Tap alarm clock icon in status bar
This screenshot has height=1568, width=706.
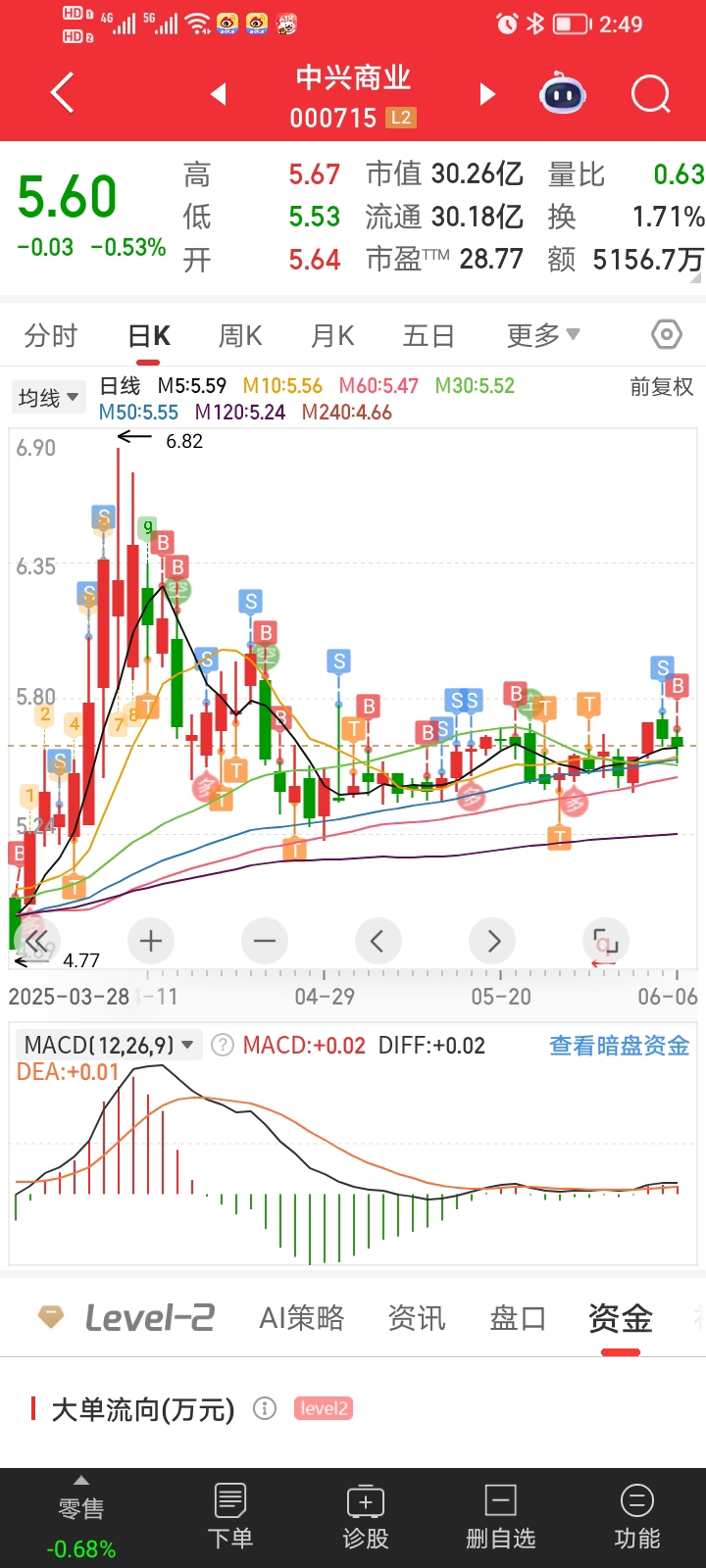507,24
